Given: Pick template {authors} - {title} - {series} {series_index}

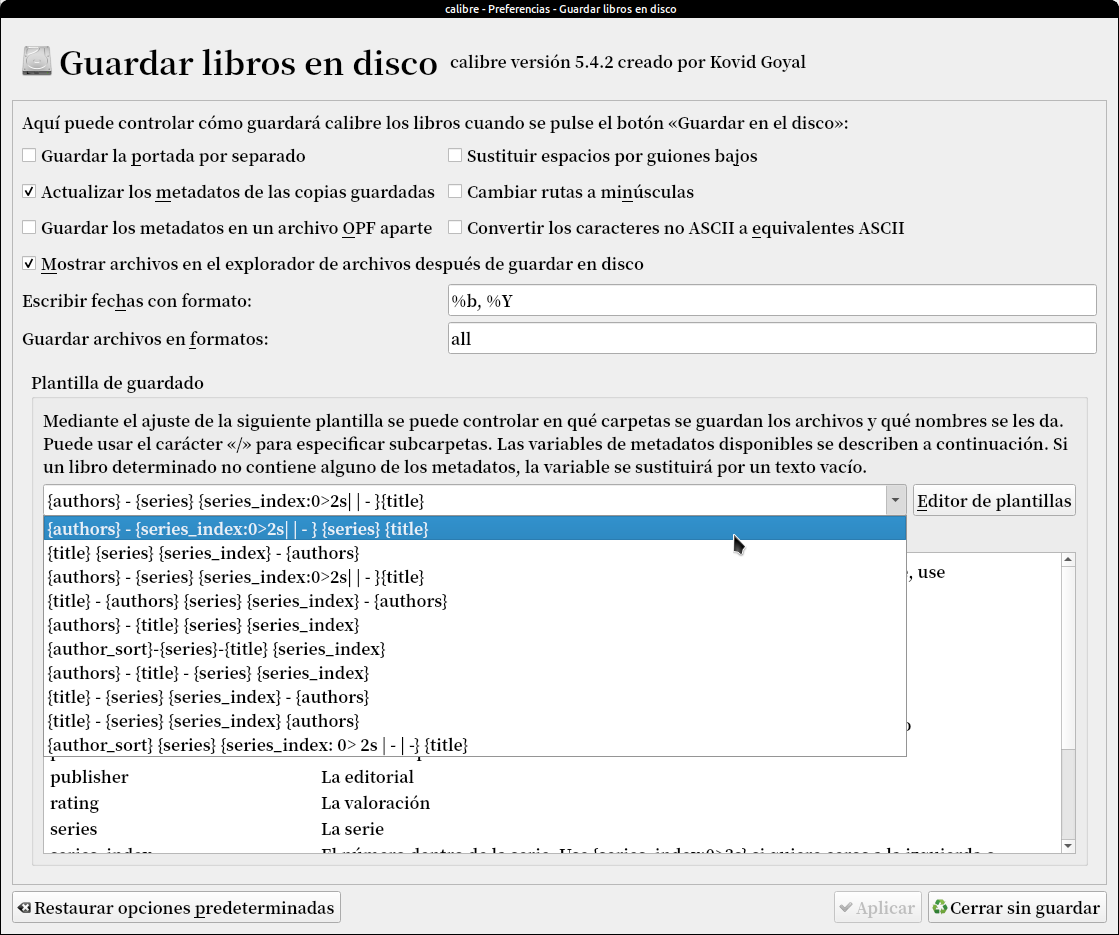Looking at the screenshot, I should point(475,673).
